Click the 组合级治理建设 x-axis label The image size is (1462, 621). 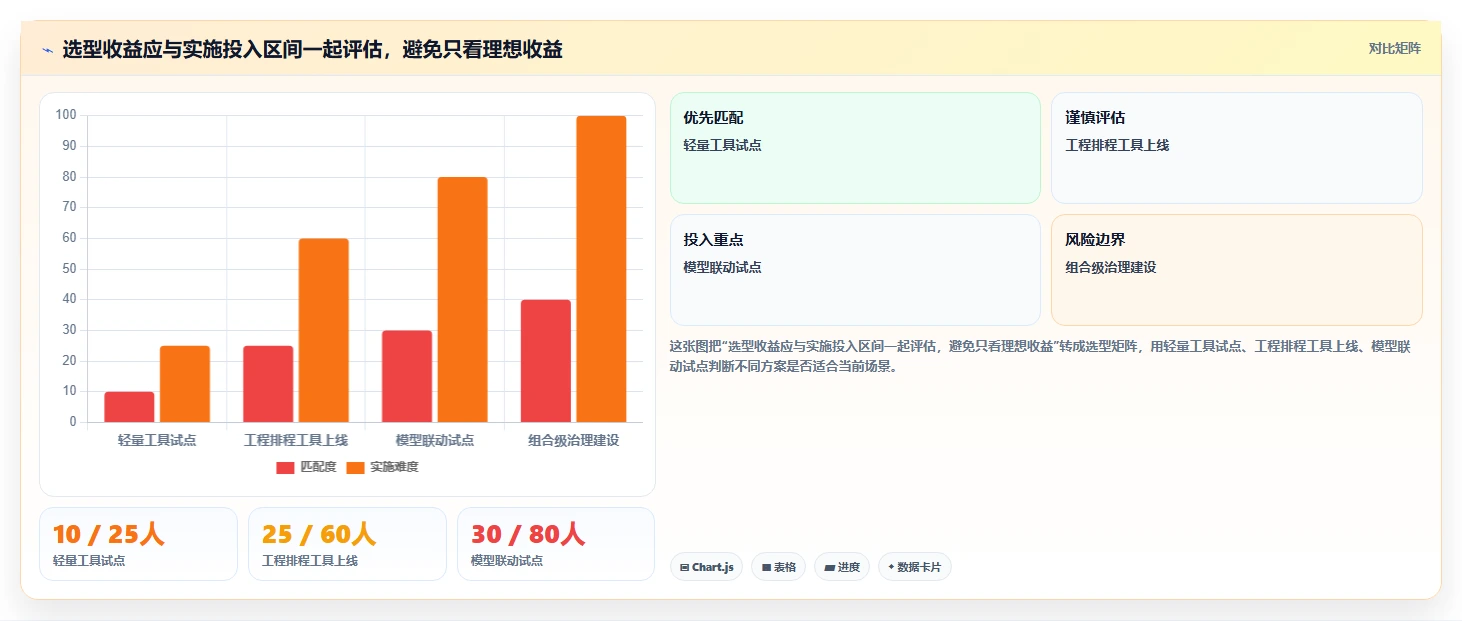[574, 440]
